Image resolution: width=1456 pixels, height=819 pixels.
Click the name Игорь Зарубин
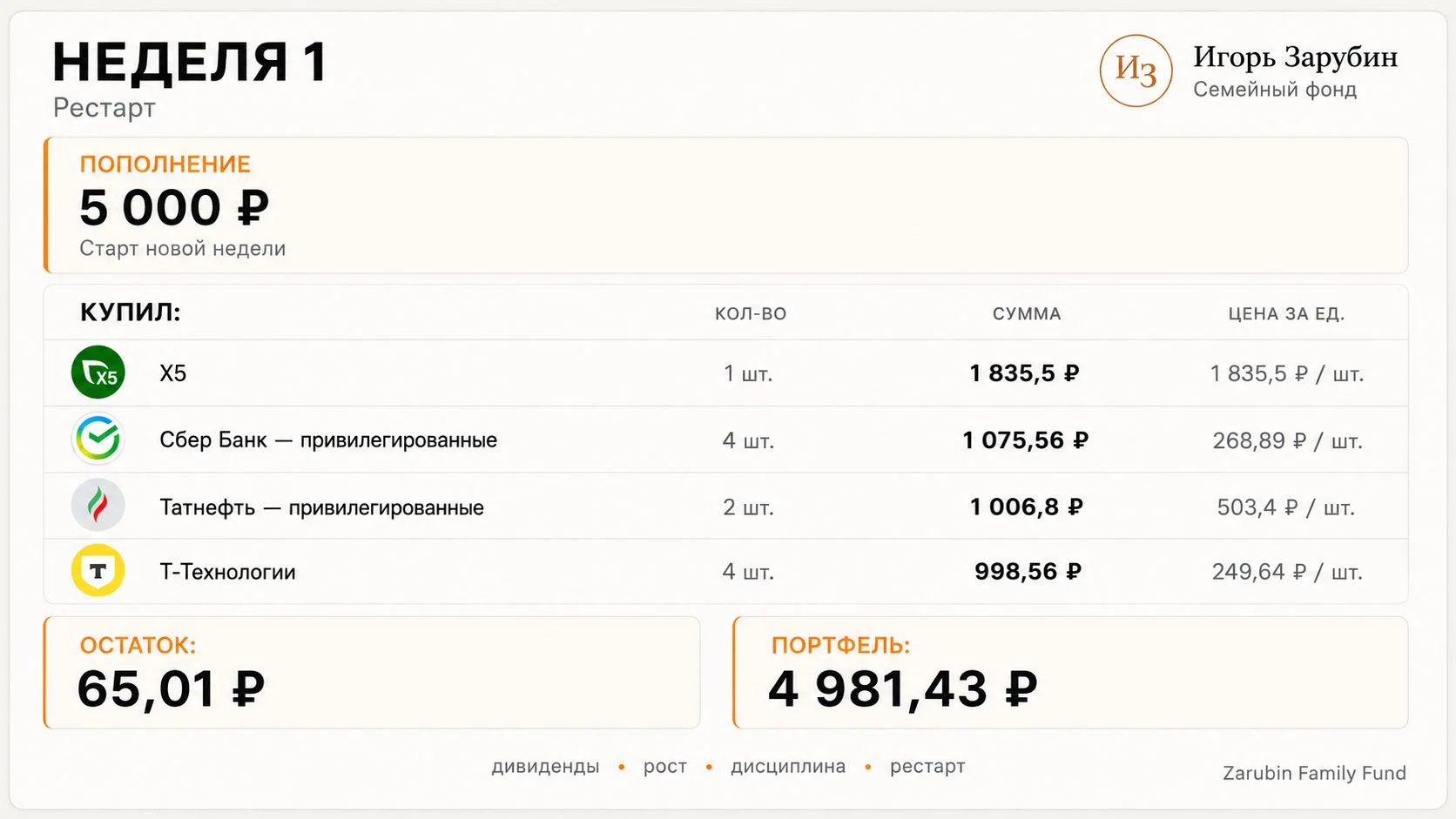[x=1295, y=57]
